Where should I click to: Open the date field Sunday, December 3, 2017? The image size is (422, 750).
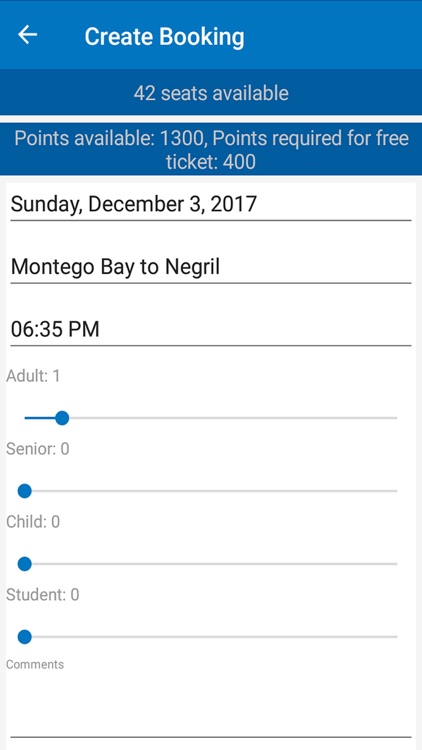[x=211, y=205]
